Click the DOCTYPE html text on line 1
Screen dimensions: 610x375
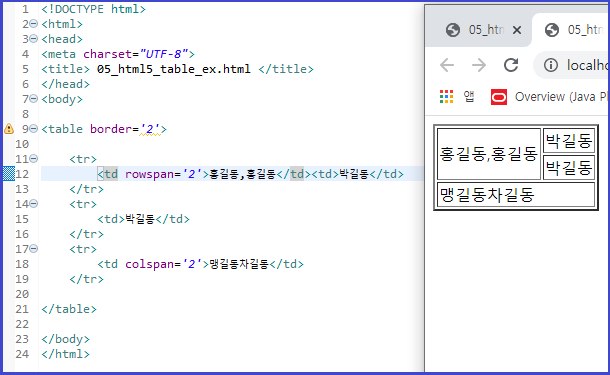click(x=93, y=9)
